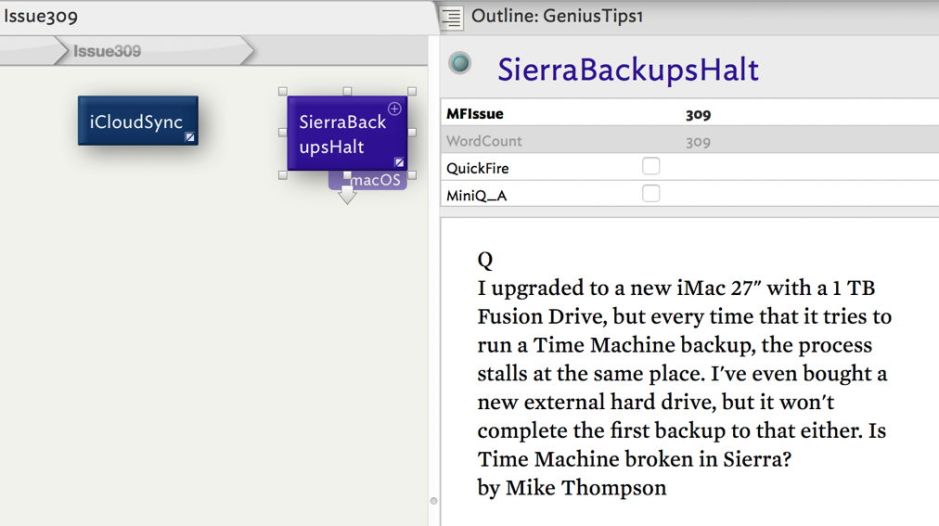Click the down arrow below the SierraBackupsHalt note
Viewport: 939px width, 526px height.
tap(346, 196)
